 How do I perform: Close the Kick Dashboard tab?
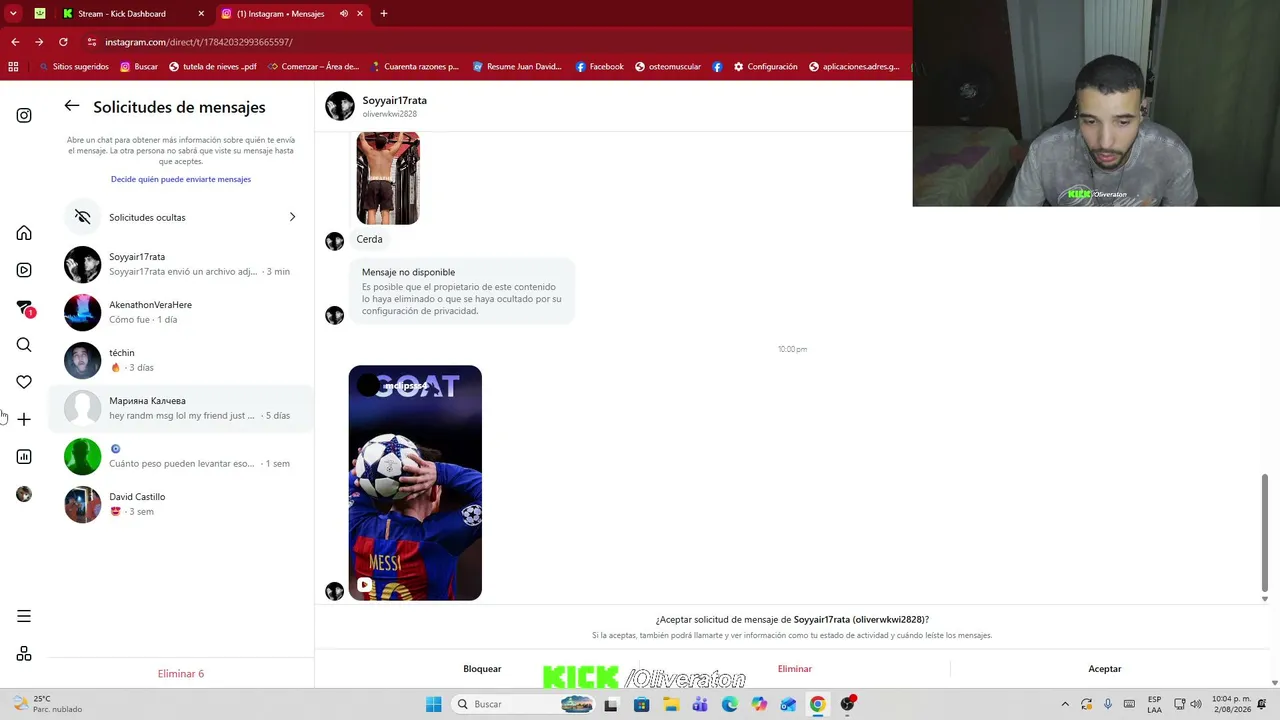click(x=201, y=14)
